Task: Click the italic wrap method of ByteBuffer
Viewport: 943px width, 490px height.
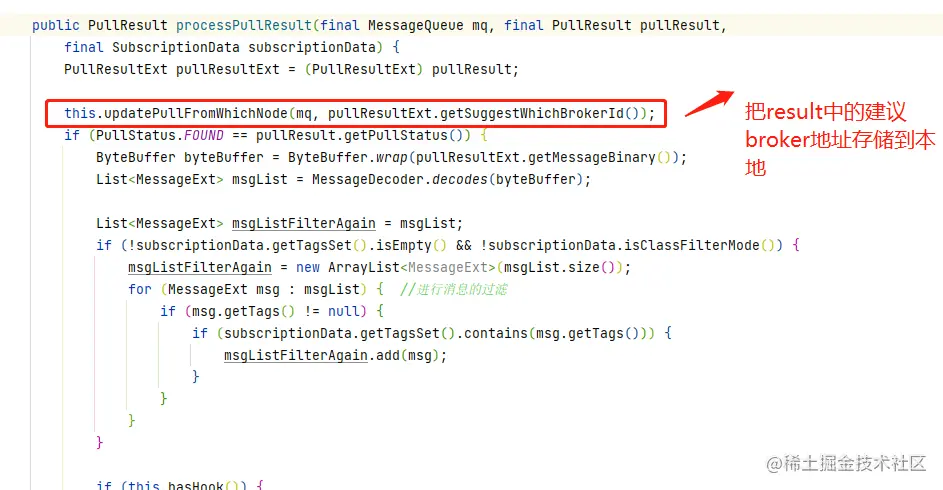Action: point(392,158)
